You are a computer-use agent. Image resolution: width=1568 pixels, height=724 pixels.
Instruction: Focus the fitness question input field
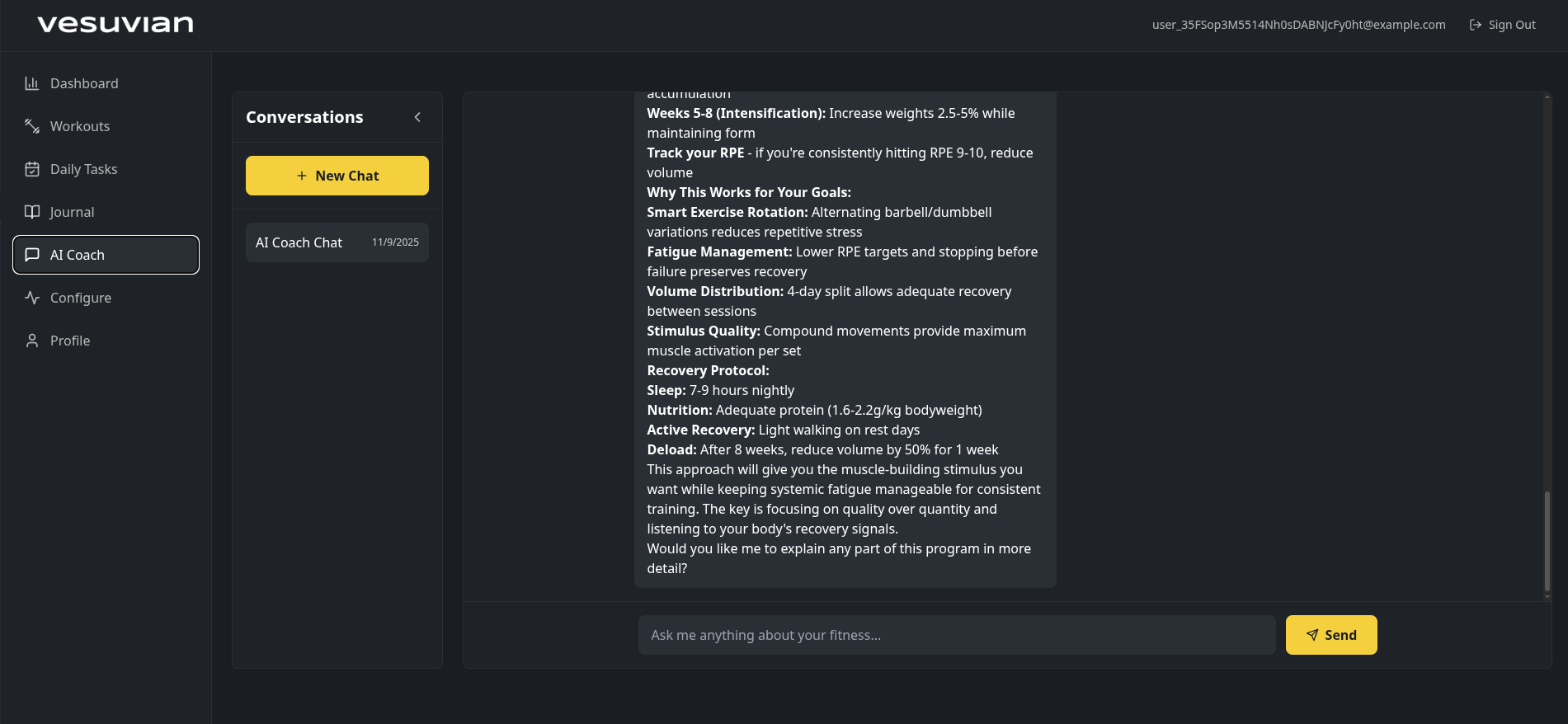click(957, 635)
